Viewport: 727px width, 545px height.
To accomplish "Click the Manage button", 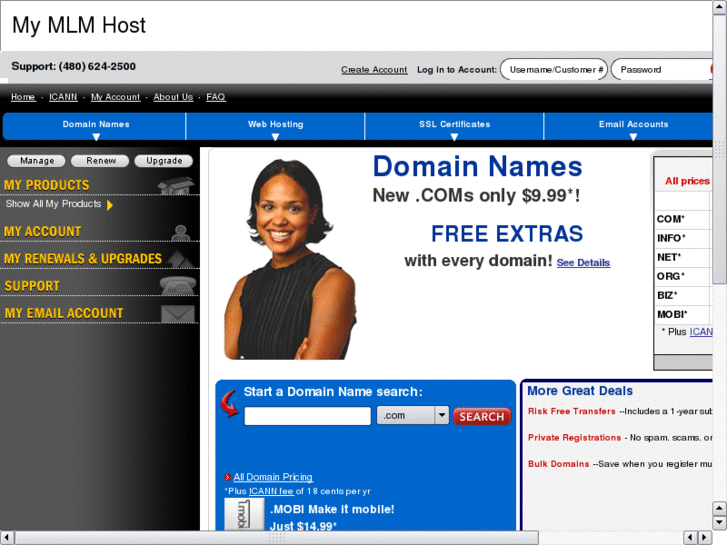I will (x=37, y=160).
